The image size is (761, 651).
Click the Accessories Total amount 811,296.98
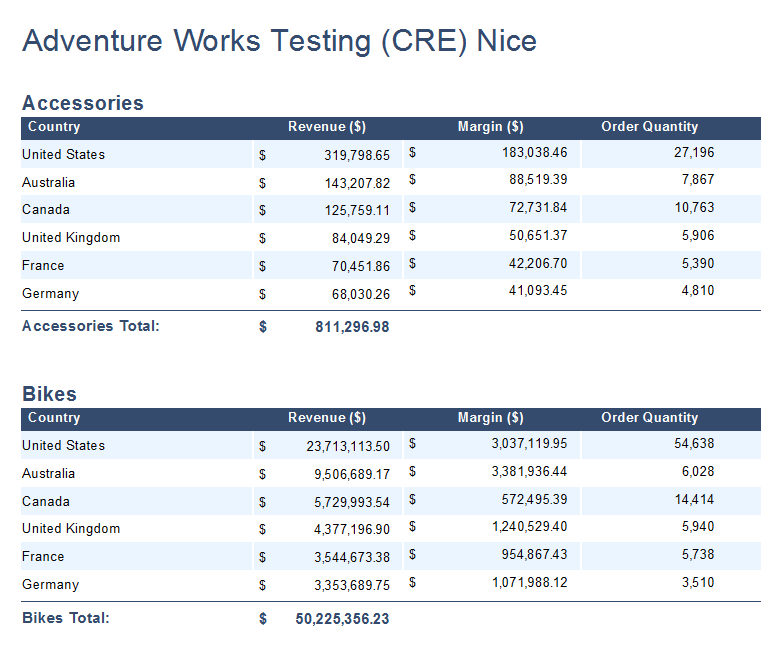point(352,327)
